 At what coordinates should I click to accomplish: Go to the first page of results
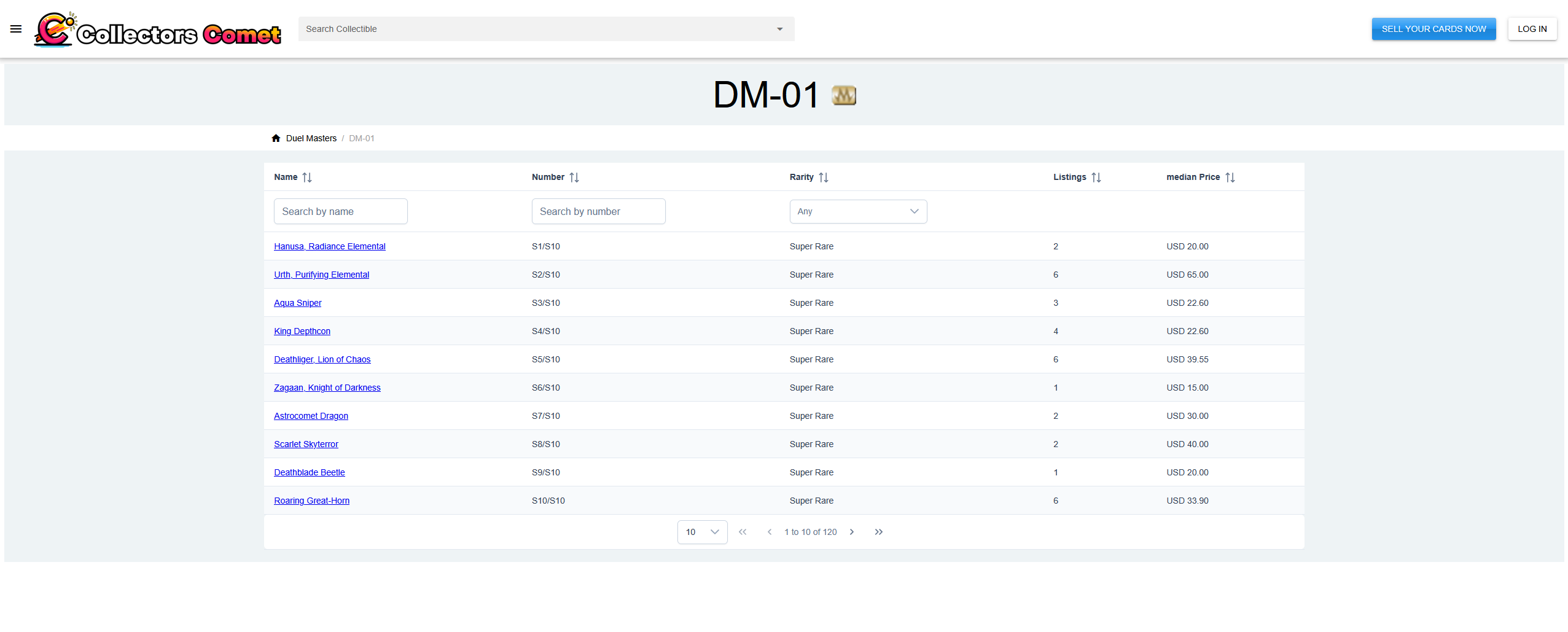point(743,532)
